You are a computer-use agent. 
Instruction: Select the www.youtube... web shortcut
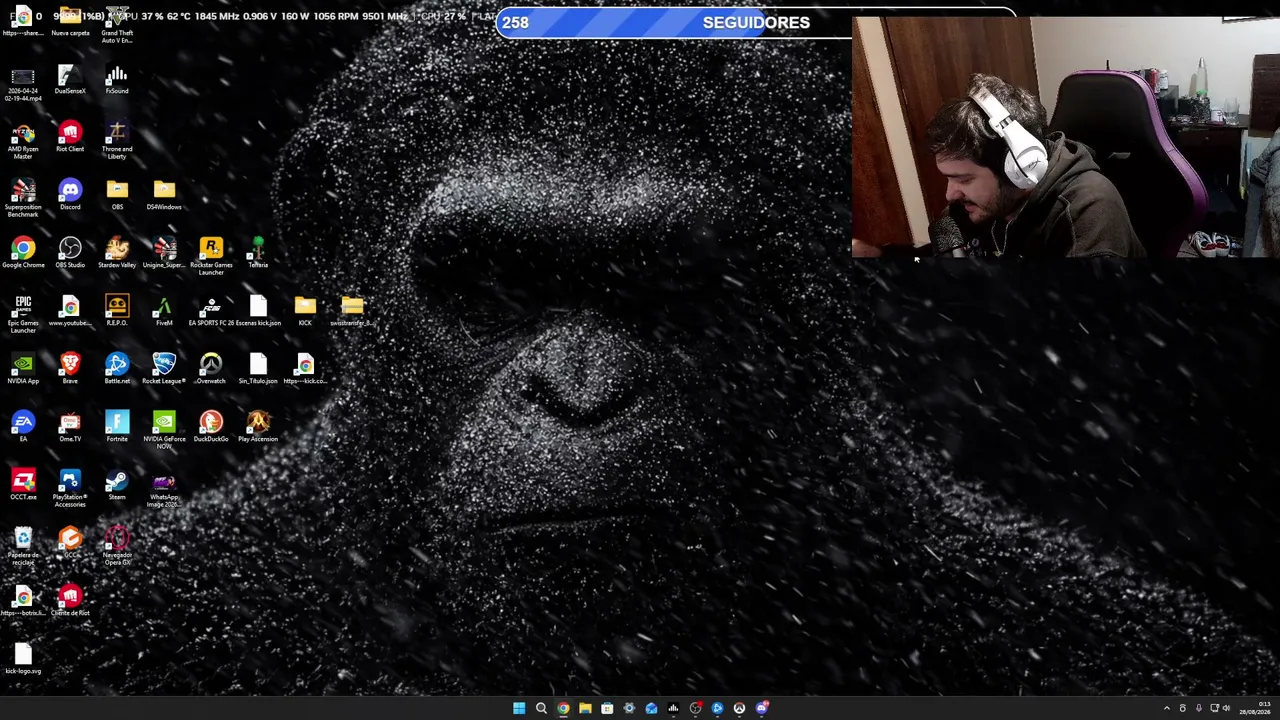pyautogui.click(x=70, y=308)
